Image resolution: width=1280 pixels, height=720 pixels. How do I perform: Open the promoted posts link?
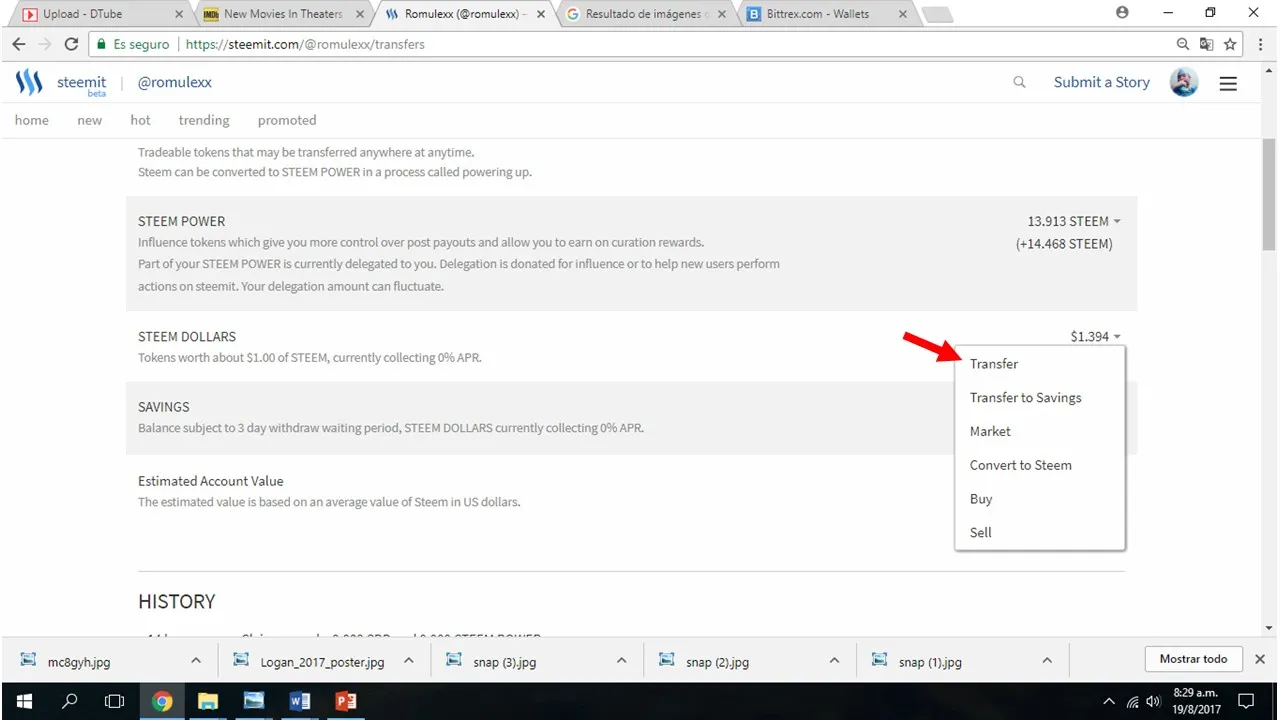pos(287,120)
